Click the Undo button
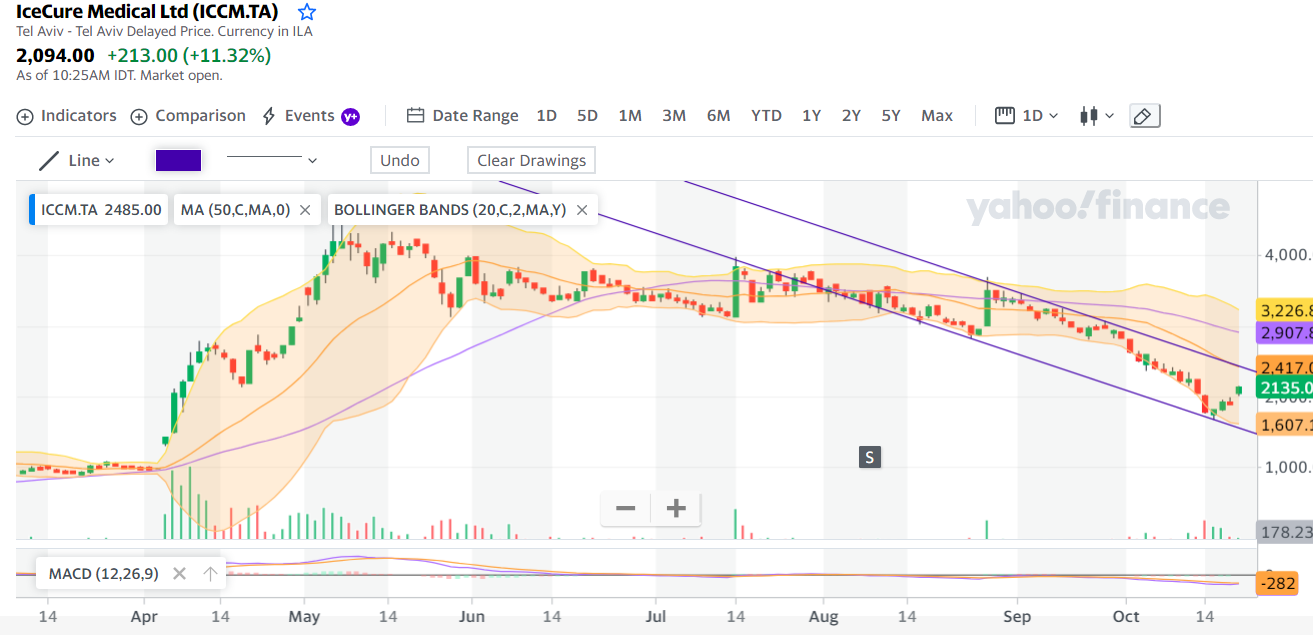The image size is (1313, 635). (x=400, y=160)
